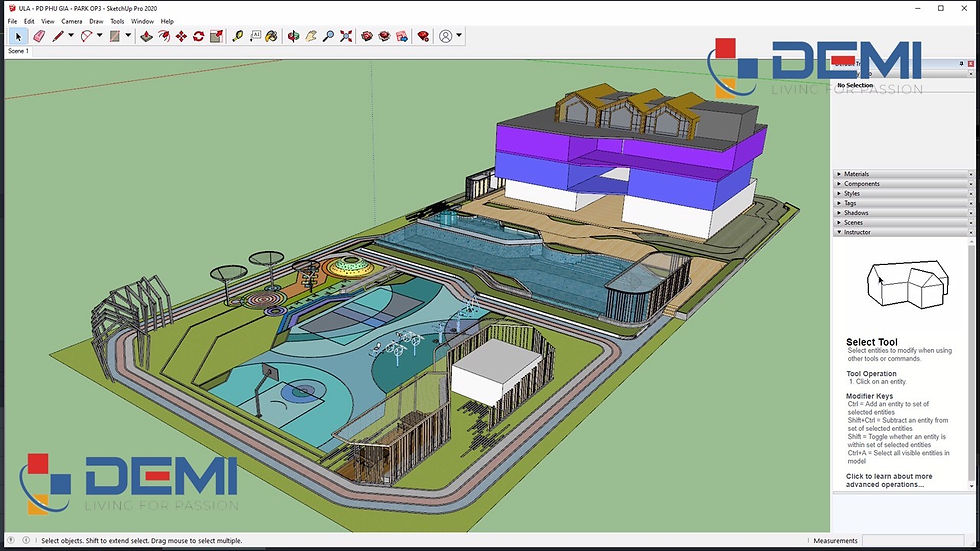Open the File menu
Image resolution: width=980 pixels, height=551 pixels.
[x=12, y=21]
